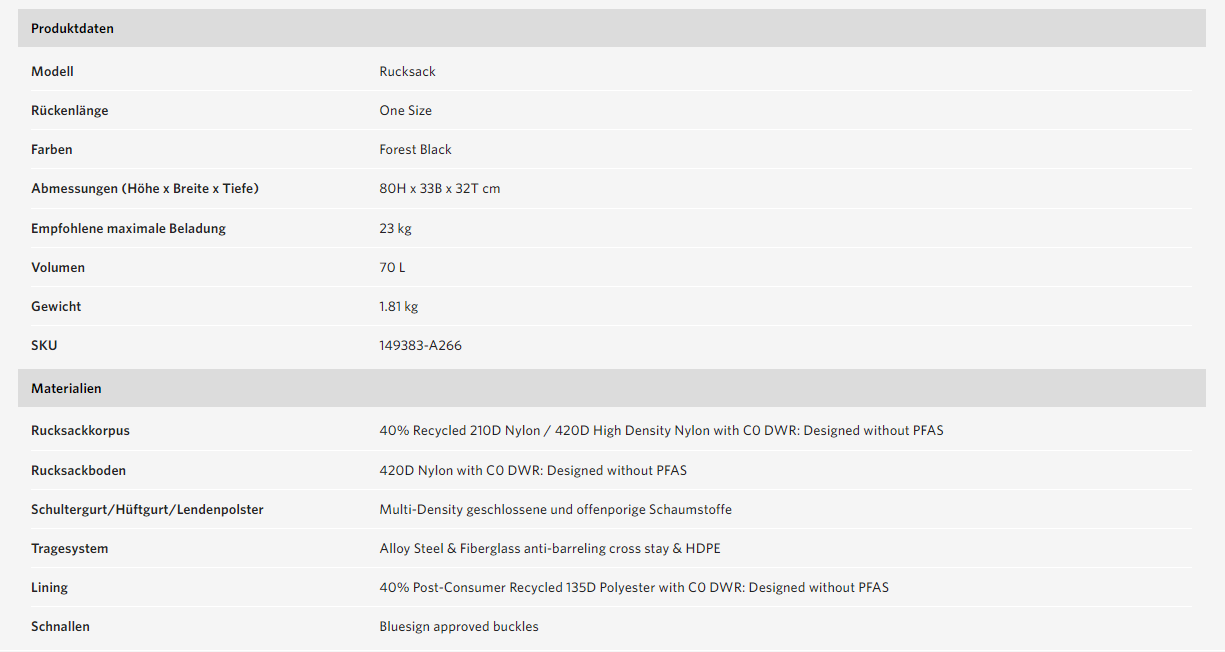Click the 80H x 33B x 32T cm value
The width and height of the screenshot is (1225, 652).
440,188
